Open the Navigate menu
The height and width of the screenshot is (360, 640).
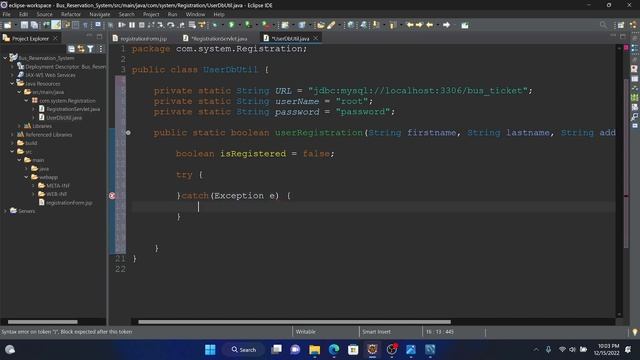[x=100, y=14]
